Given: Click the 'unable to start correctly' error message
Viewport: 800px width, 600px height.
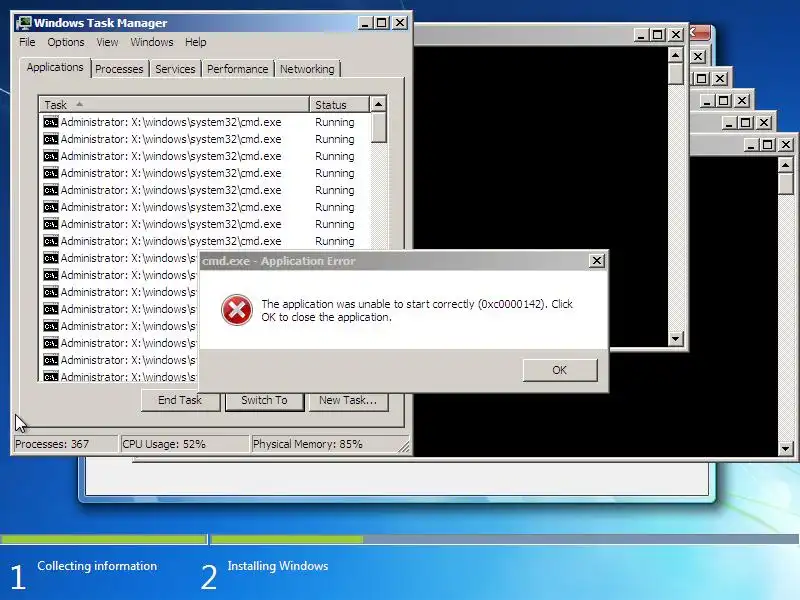Looking at the screenshot, I should coord(417,310).
